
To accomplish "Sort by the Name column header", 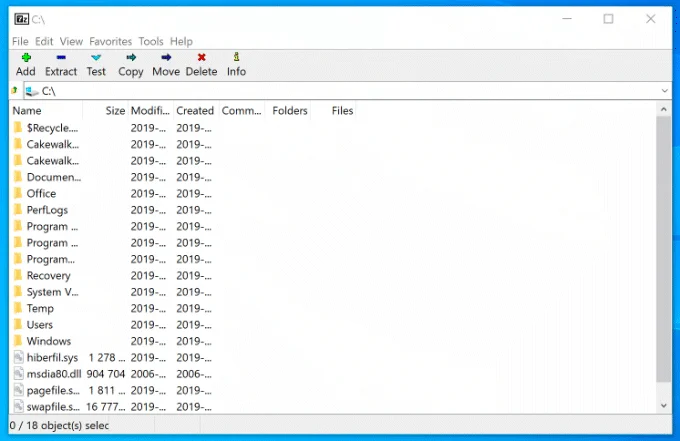I will pyautogui.click(x=46, y=111).
